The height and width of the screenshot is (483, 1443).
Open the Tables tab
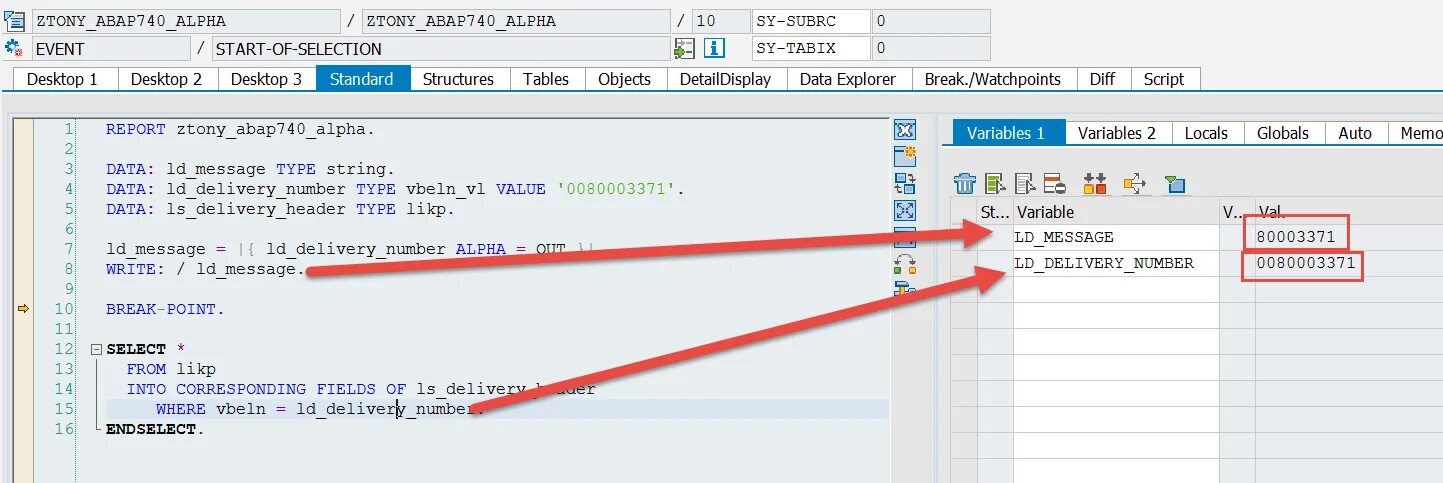click(546, 79)
